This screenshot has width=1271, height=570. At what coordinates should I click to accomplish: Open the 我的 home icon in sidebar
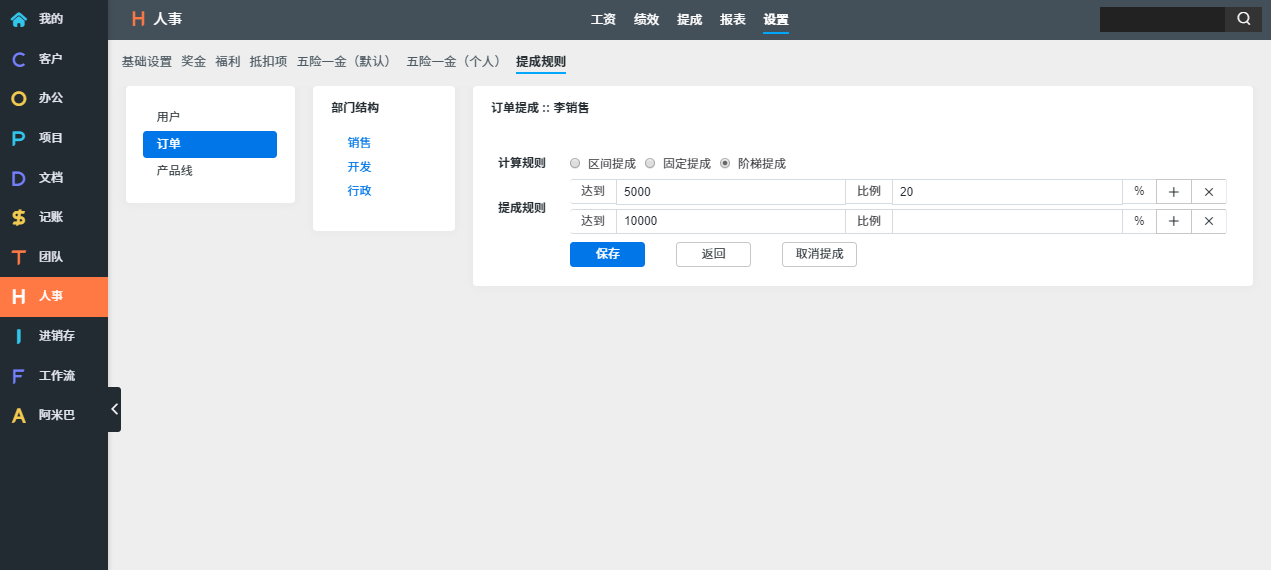pos(19,19)
